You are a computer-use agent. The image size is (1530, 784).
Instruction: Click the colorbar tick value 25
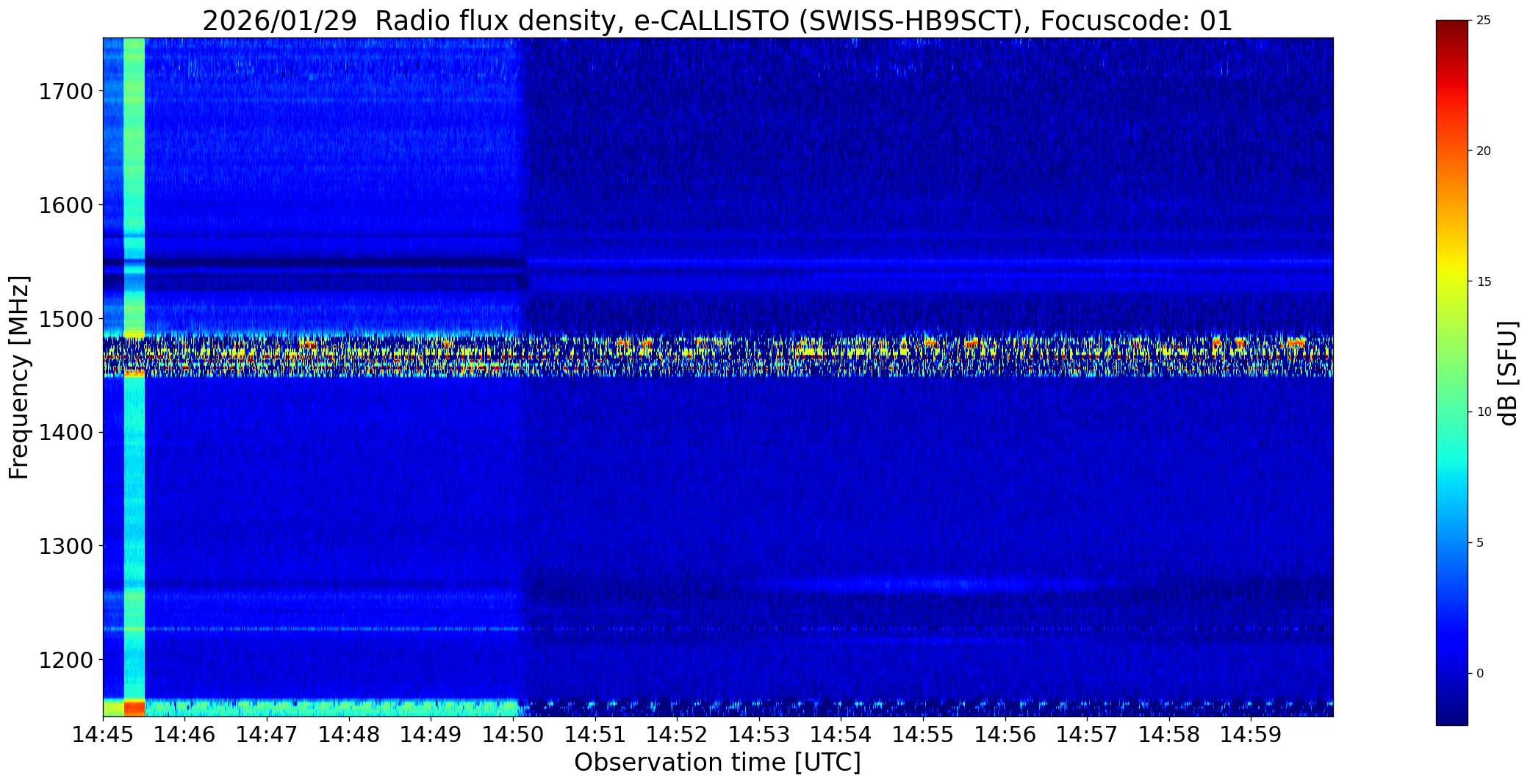point(1484,21)
